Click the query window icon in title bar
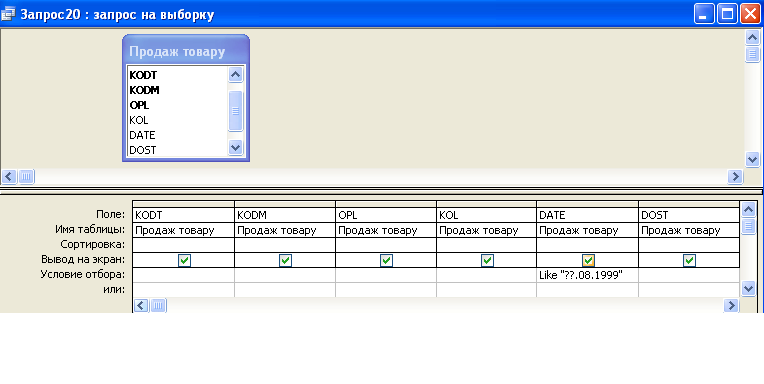The width and height of the screenshot is (764, 384). point(8,15)
